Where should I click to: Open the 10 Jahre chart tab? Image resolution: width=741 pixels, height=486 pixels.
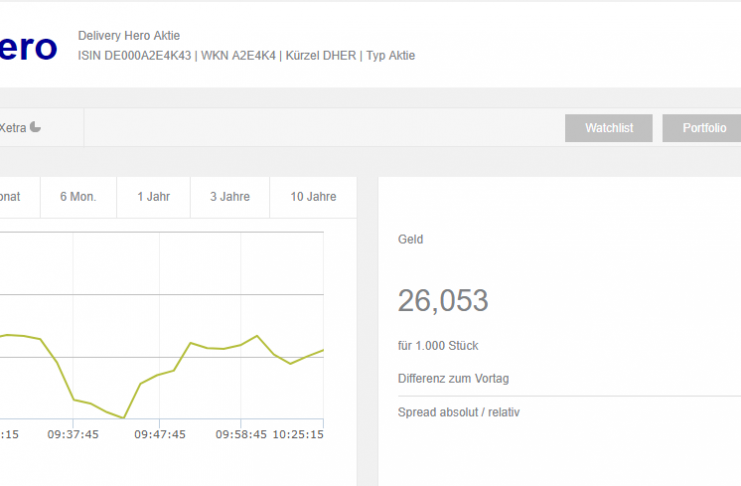tap(313, 197)
